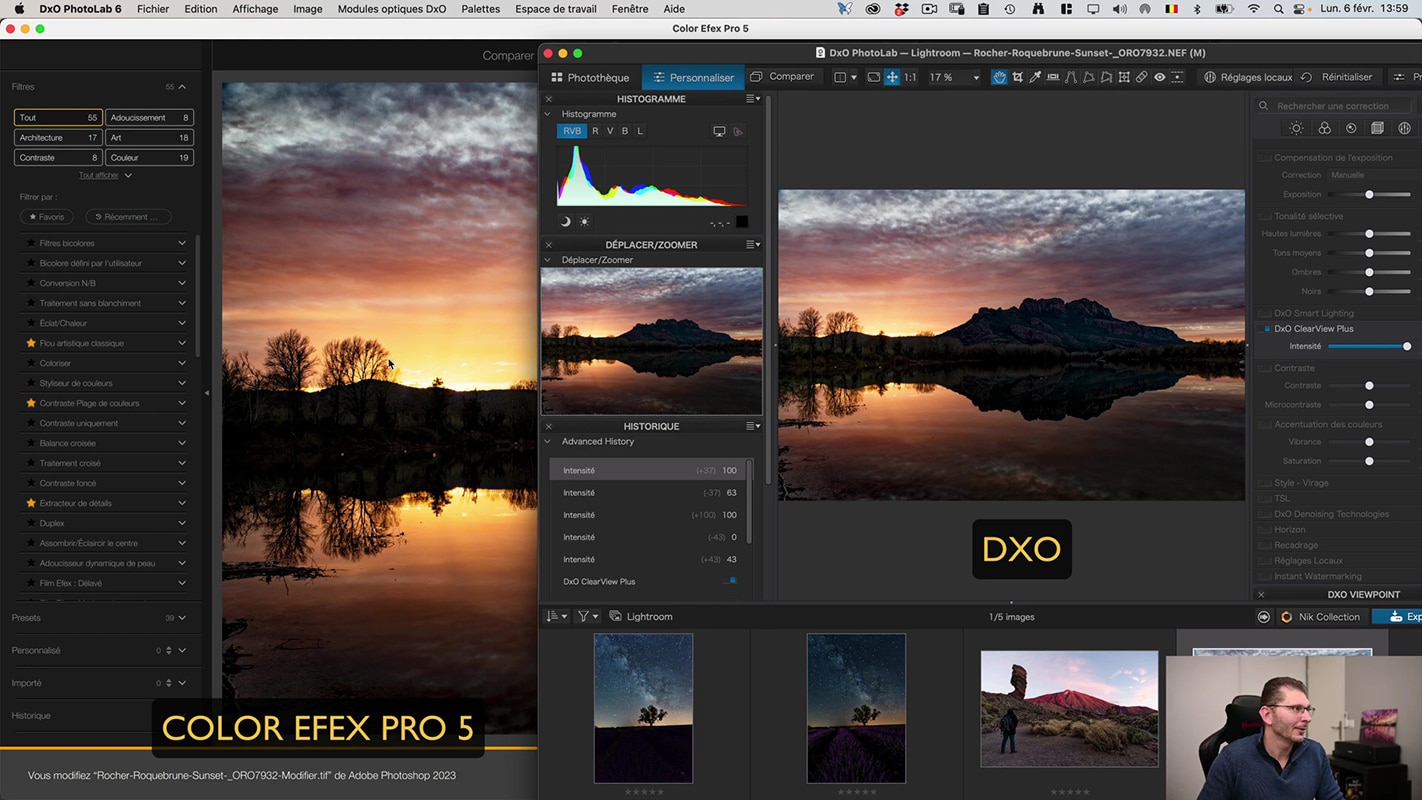
Task: Switch to the Photothèque tab
Action: point(590,77)
